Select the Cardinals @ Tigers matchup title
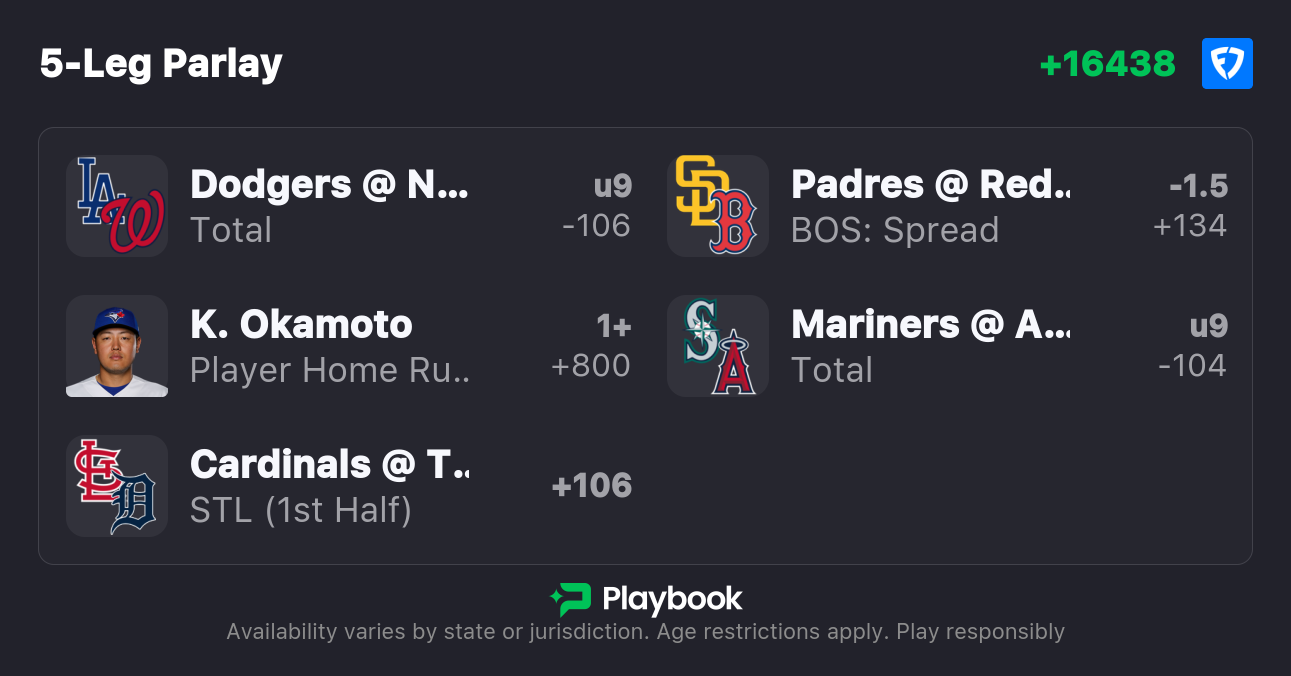The image size is (1291, 676). pos(329,465)
